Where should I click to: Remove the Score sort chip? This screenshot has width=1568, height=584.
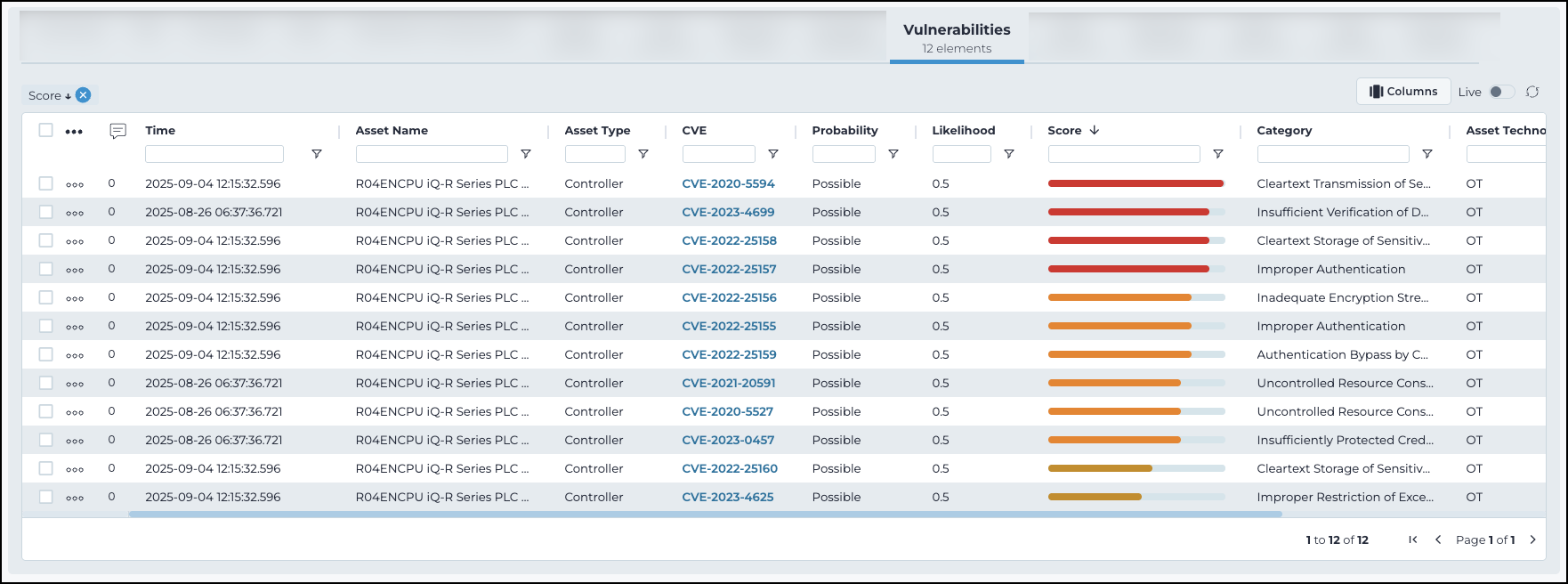tap(83, 95)
